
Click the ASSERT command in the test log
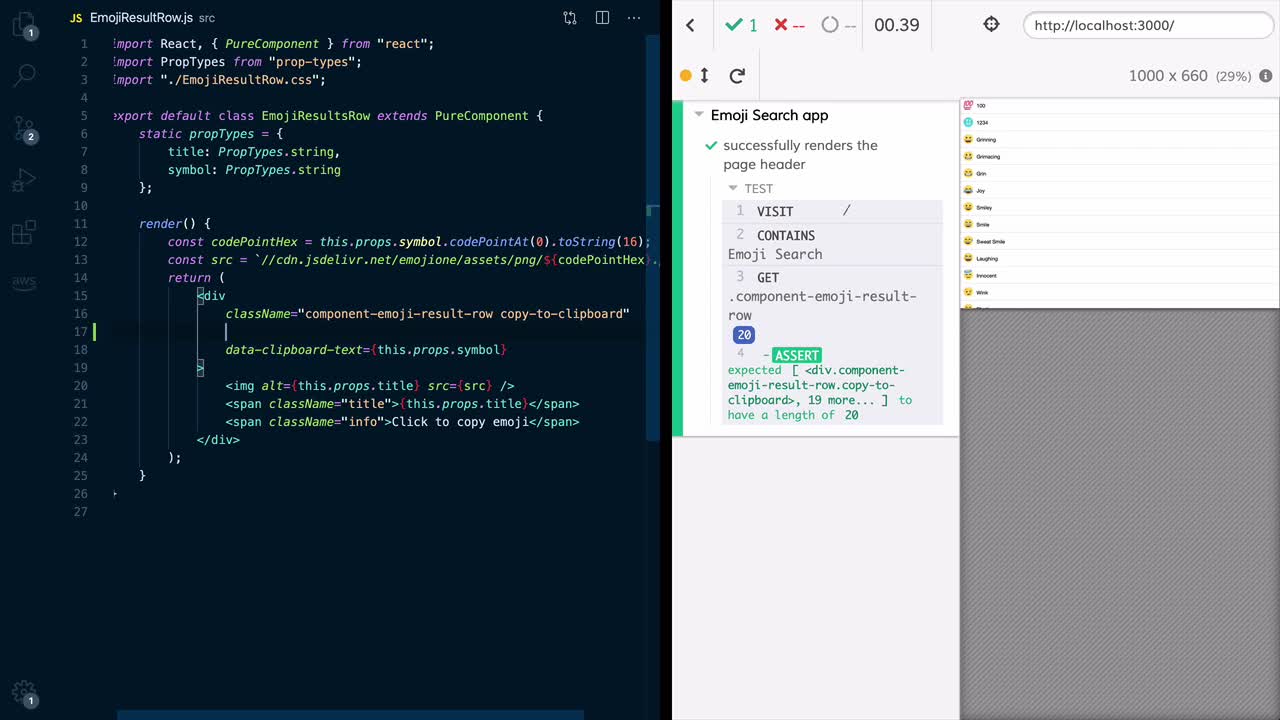pos(796,355)
